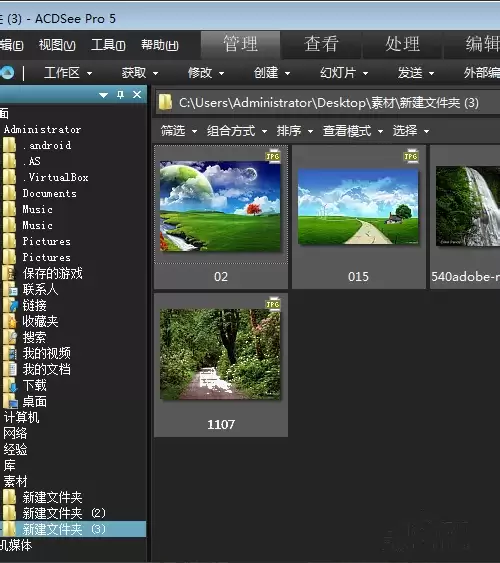Open the 获取 dropdown
Image resolution: width=500 pixels, height=563 pixels.
pos(140,73)
